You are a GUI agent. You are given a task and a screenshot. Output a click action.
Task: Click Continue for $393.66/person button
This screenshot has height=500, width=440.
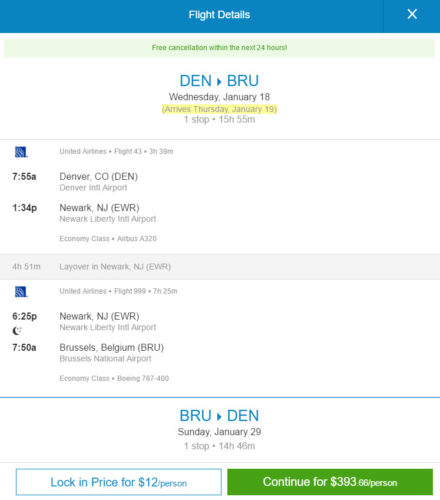330,482
